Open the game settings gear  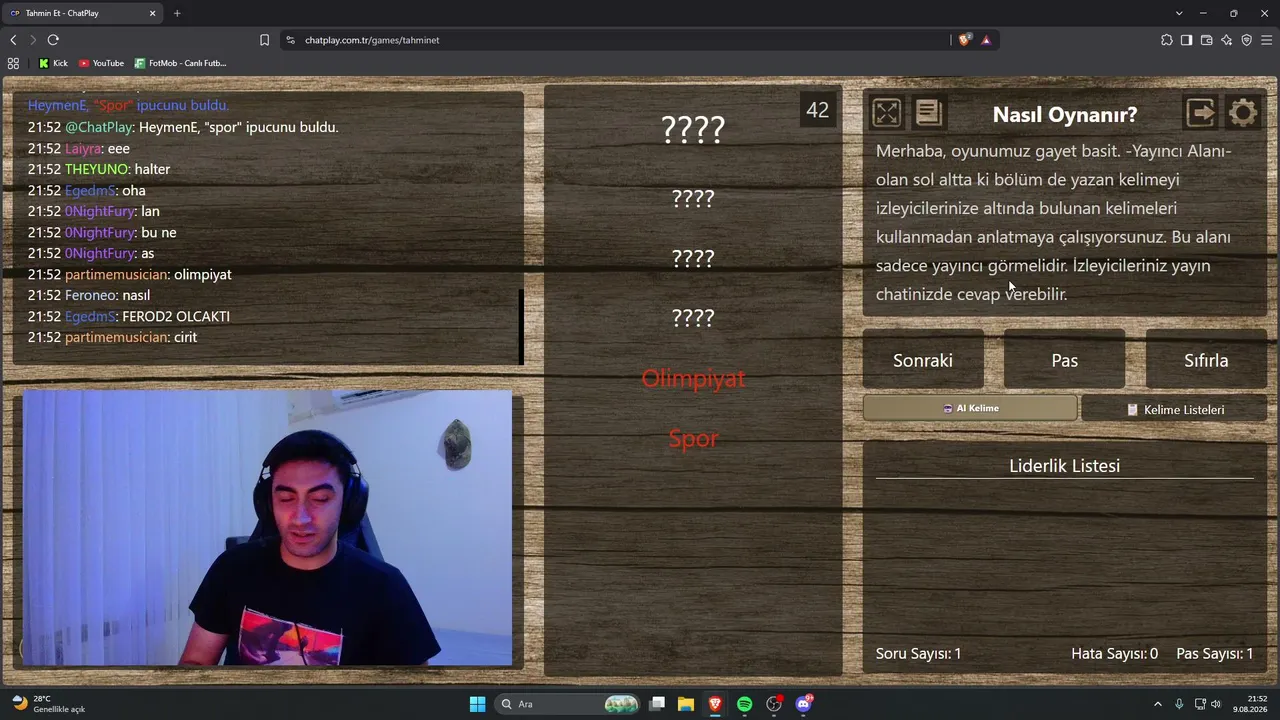pyautogui.click(x=1243, y=113)
